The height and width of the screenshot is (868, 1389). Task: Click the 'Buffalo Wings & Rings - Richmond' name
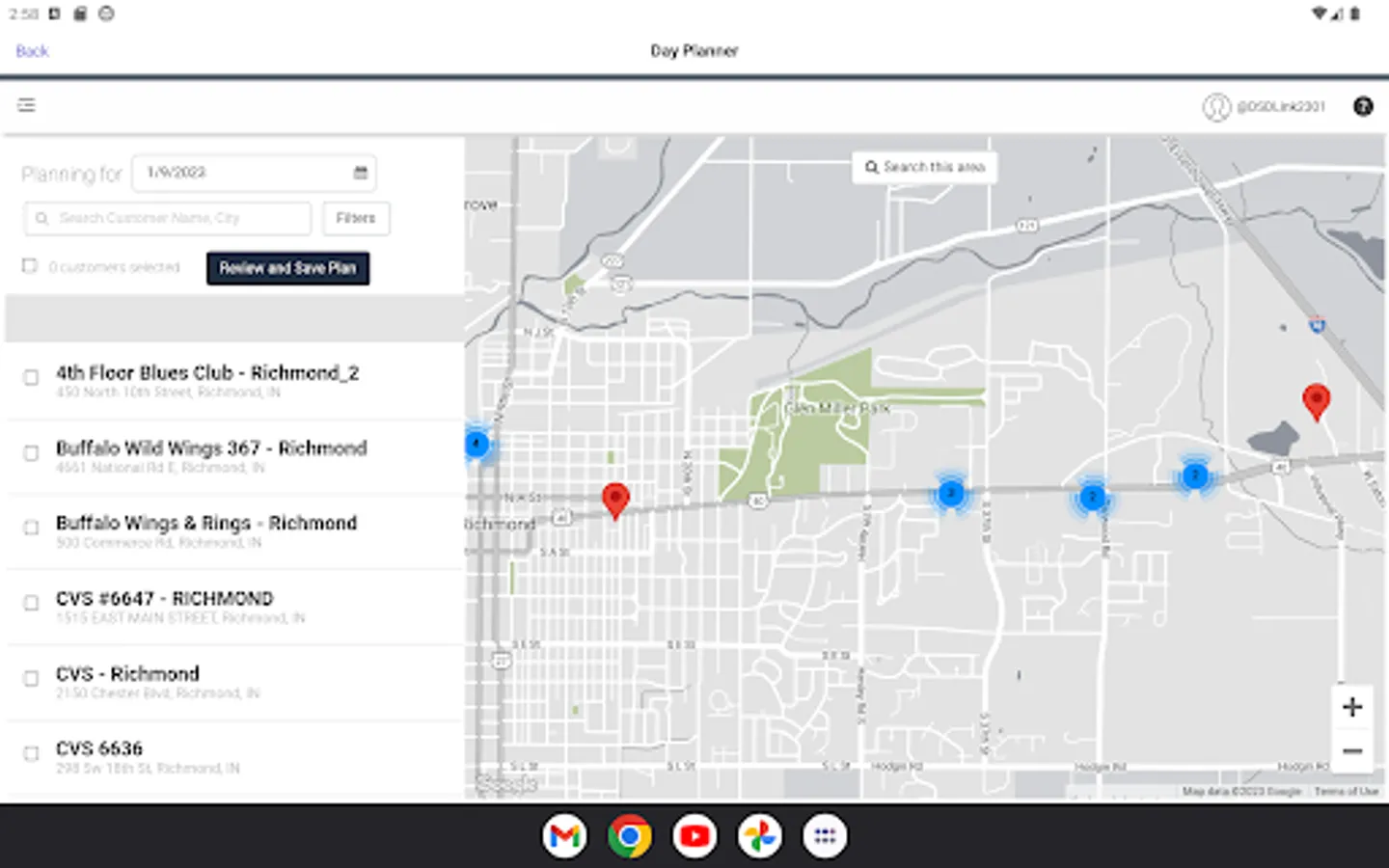pos(206,523)
